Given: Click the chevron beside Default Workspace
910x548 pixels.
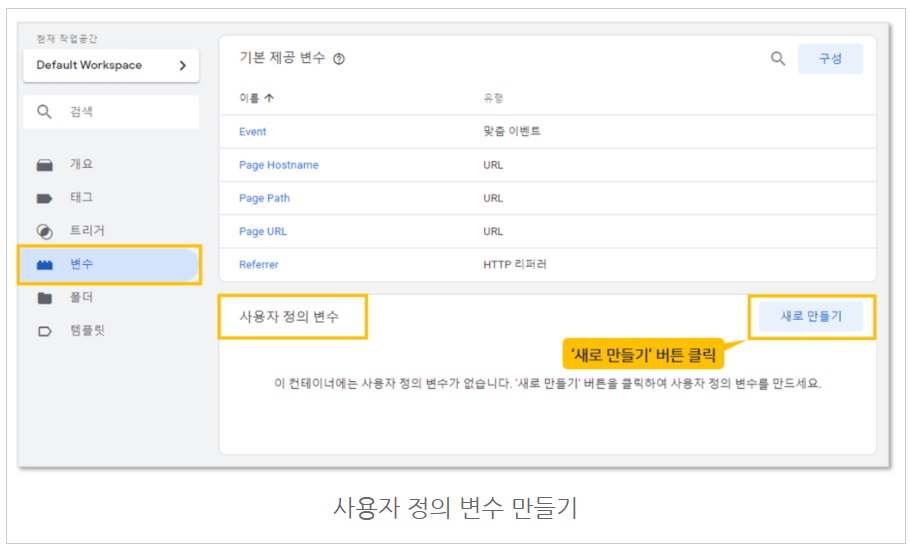Looking at the screenshot, I should tap(183, 66).
